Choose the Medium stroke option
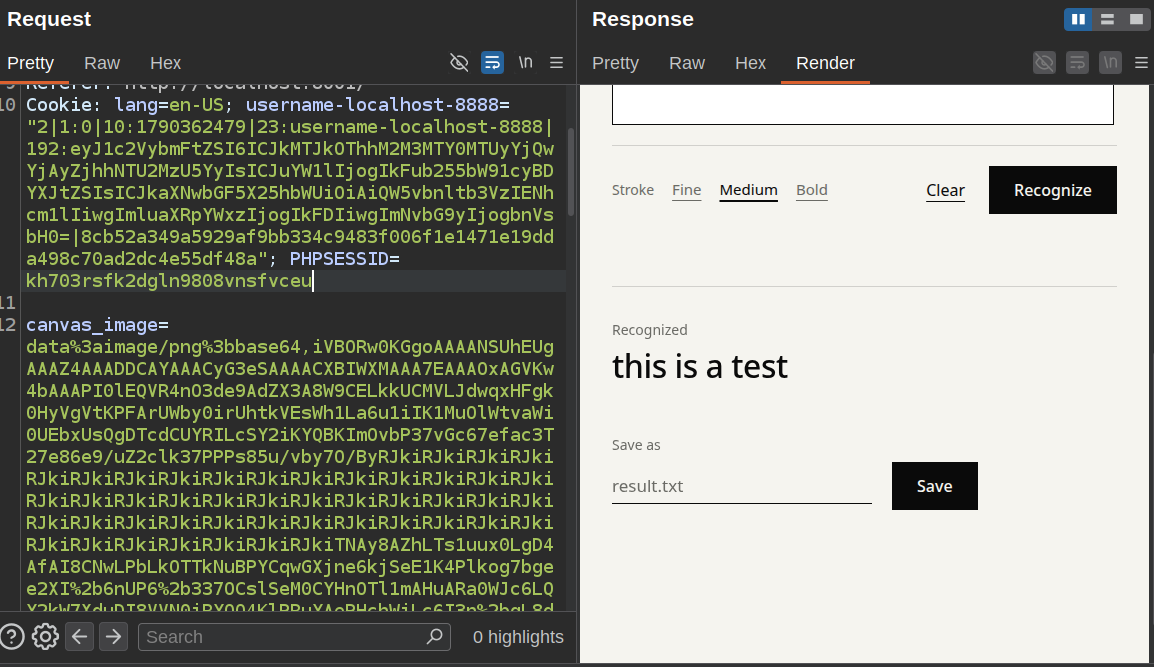The image size is (1154, 667). coord(748,190)
